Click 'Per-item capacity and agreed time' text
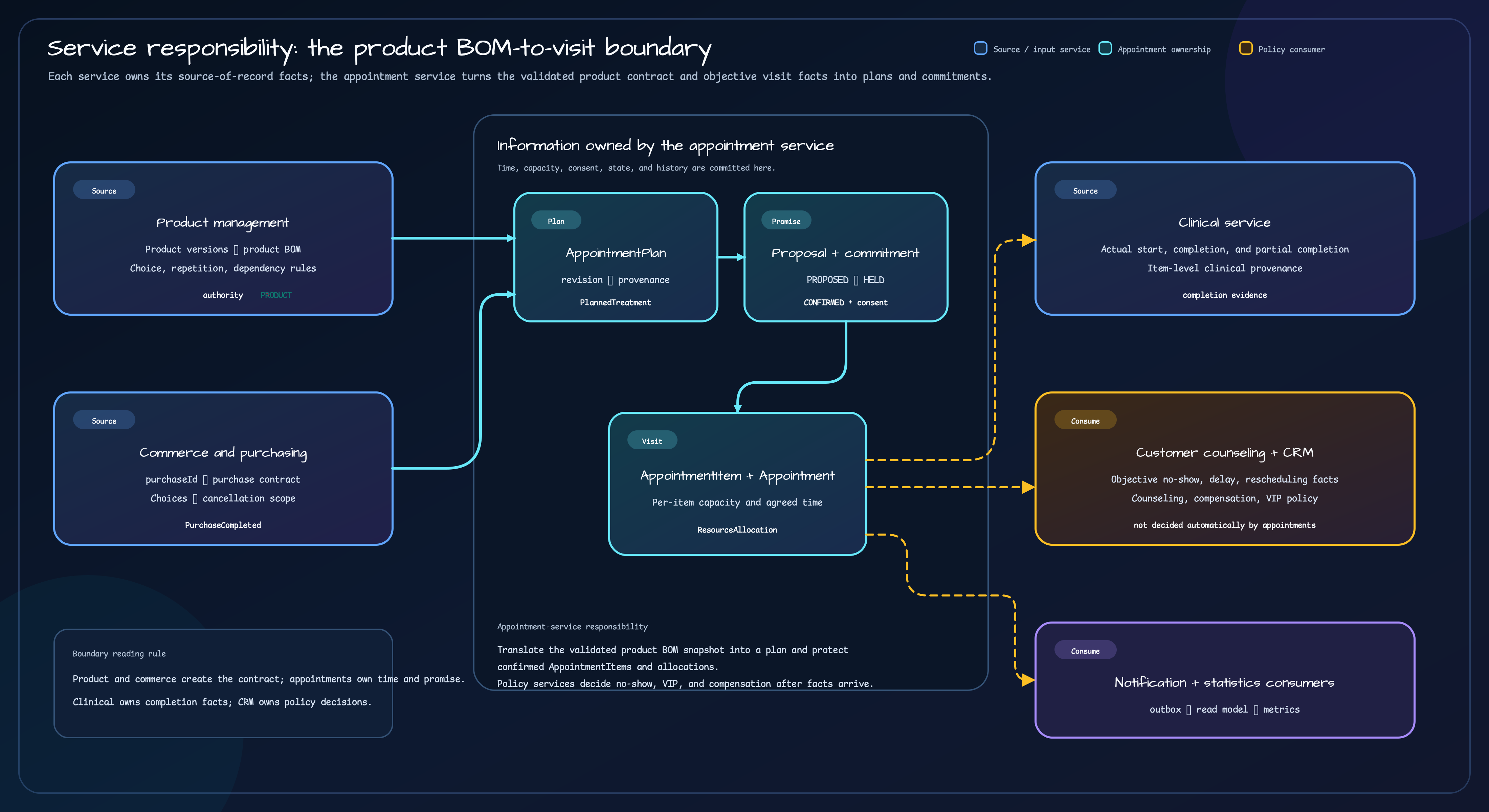This screenshot has width=1489, height=812. [737, 502]
